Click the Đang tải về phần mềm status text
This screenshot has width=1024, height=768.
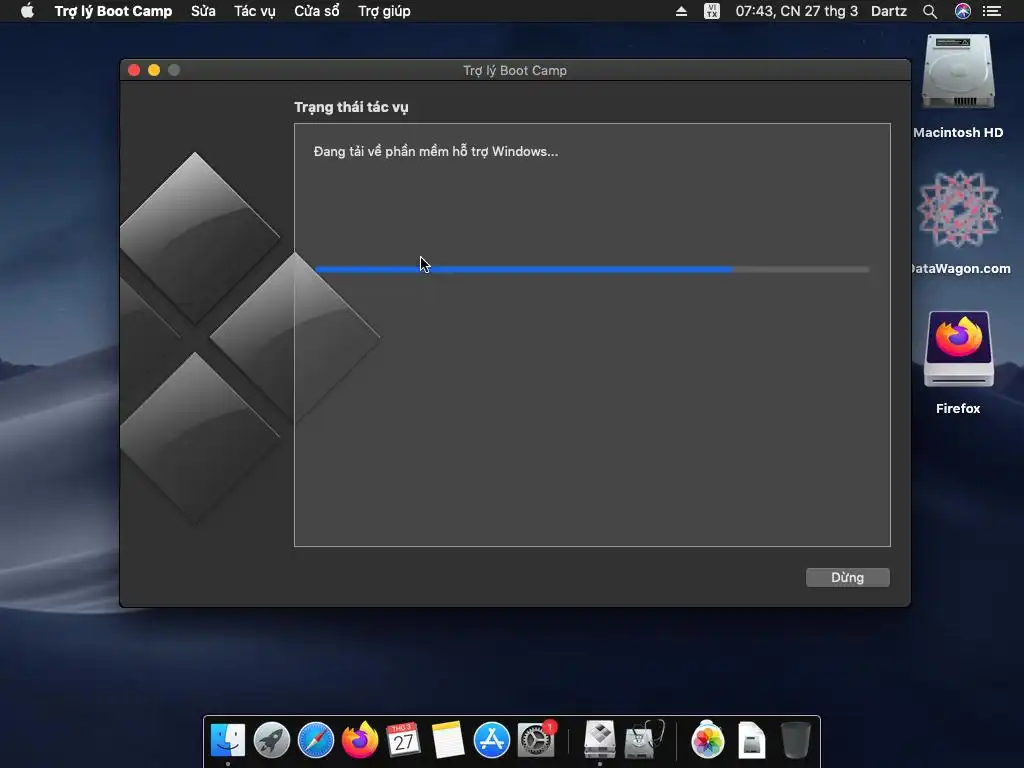(436, 152)
